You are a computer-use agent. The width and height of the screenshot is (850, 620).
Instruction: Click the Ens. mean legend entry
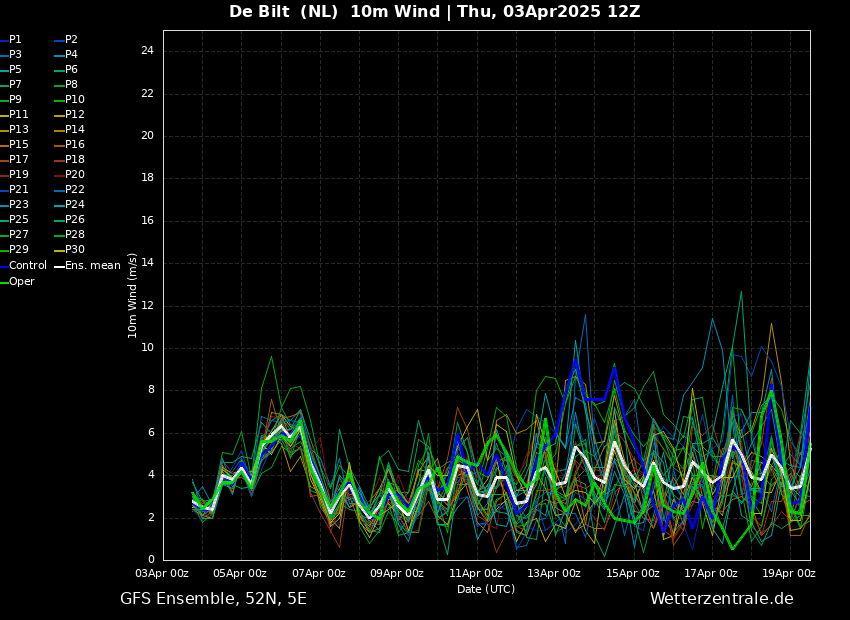87,266
